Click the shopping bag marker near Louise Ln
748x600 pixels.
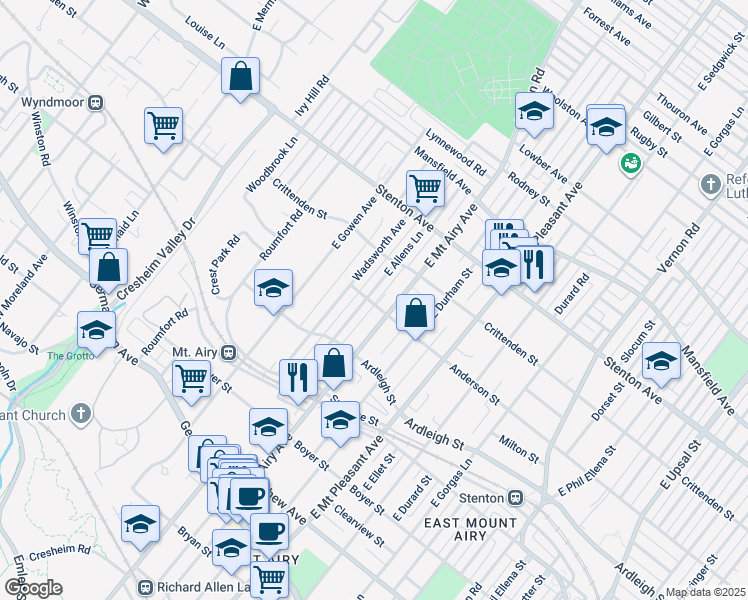coord(240,76)
